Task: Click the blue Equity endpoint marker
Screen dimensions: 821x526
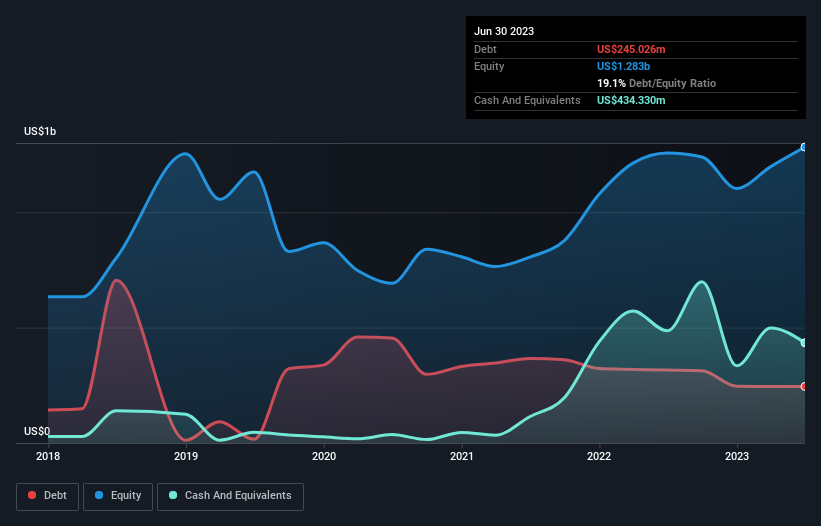Action: (804, 147)
